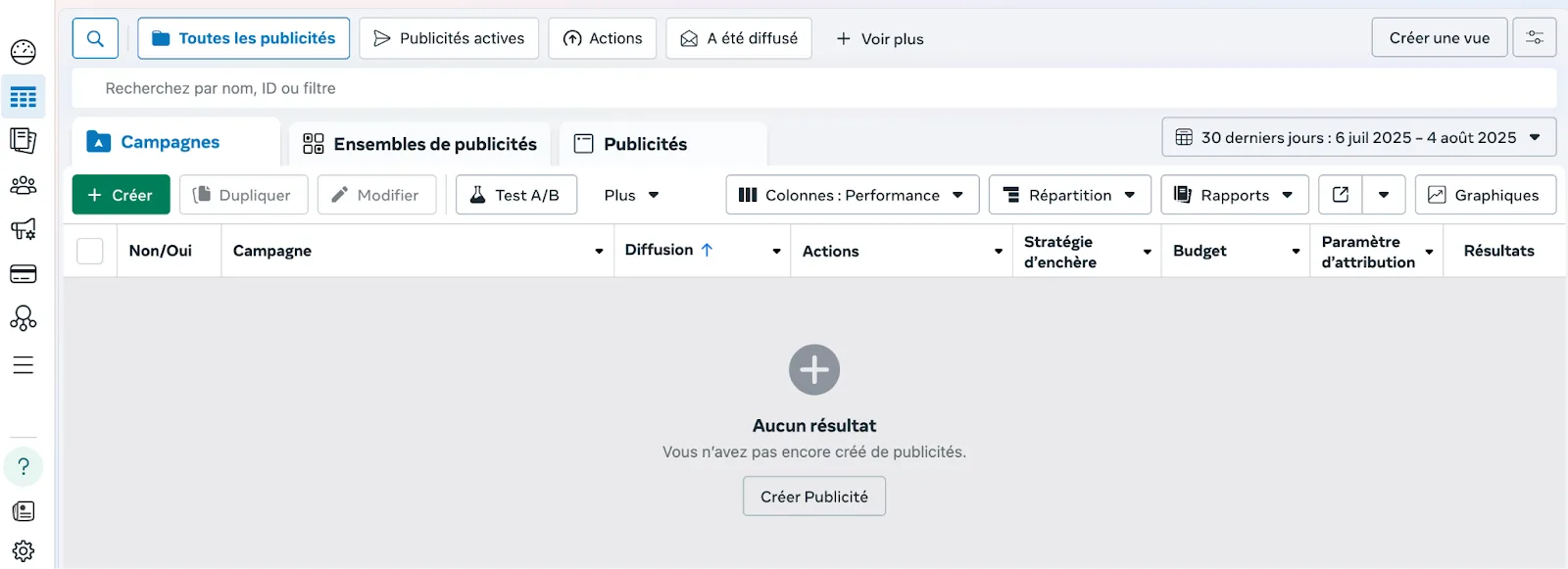Click the export share icon button
Image resolution: width=1568 pixels, height=569 pixels.
[x=1341, y=195]
